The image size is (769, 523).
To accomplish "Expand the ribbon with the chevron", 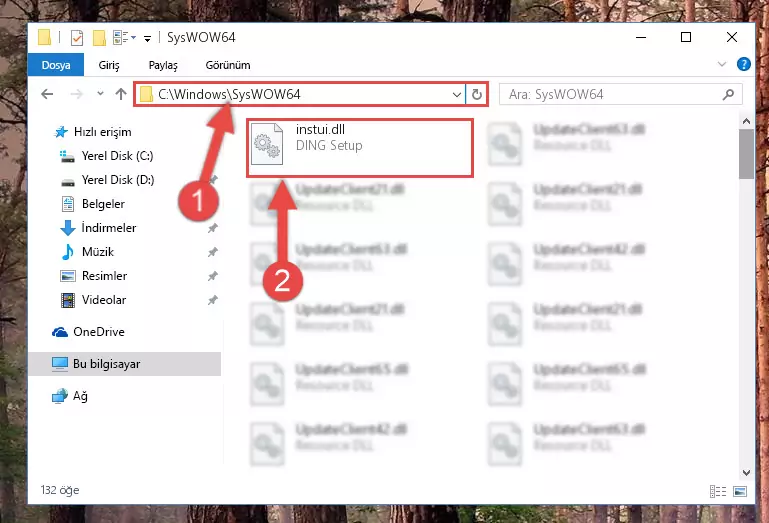I will click(721, 64).
